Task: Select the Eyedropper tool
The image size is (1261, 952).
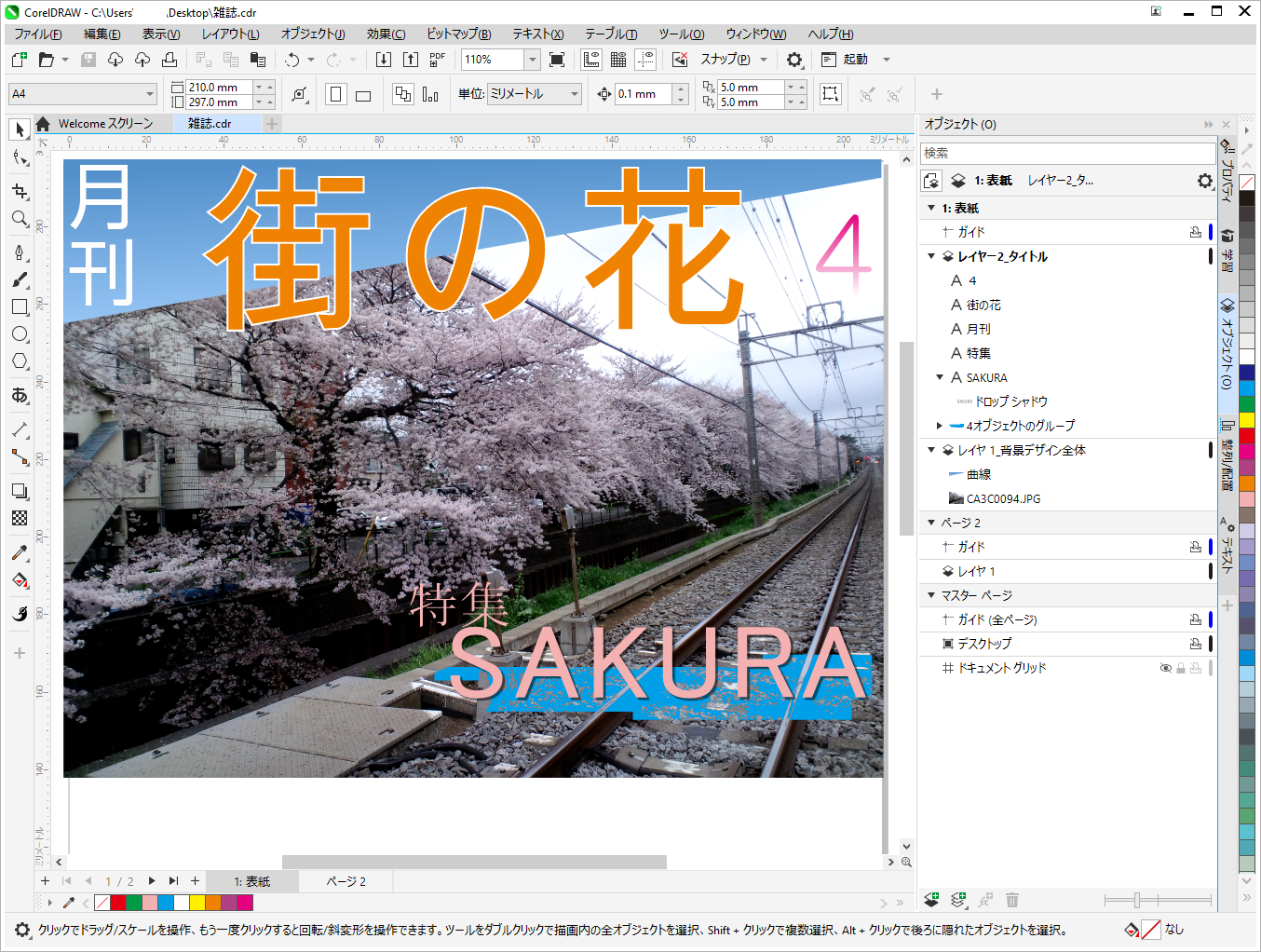Action: [x=20, y=552]
